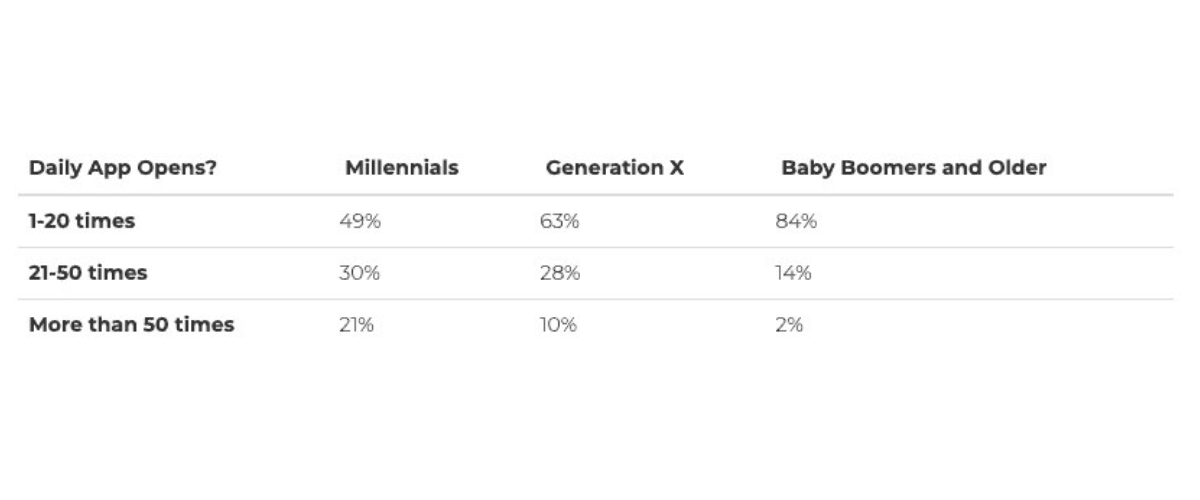
Task: Click the 10% Generation X value
Action: [x=558, y=325]
